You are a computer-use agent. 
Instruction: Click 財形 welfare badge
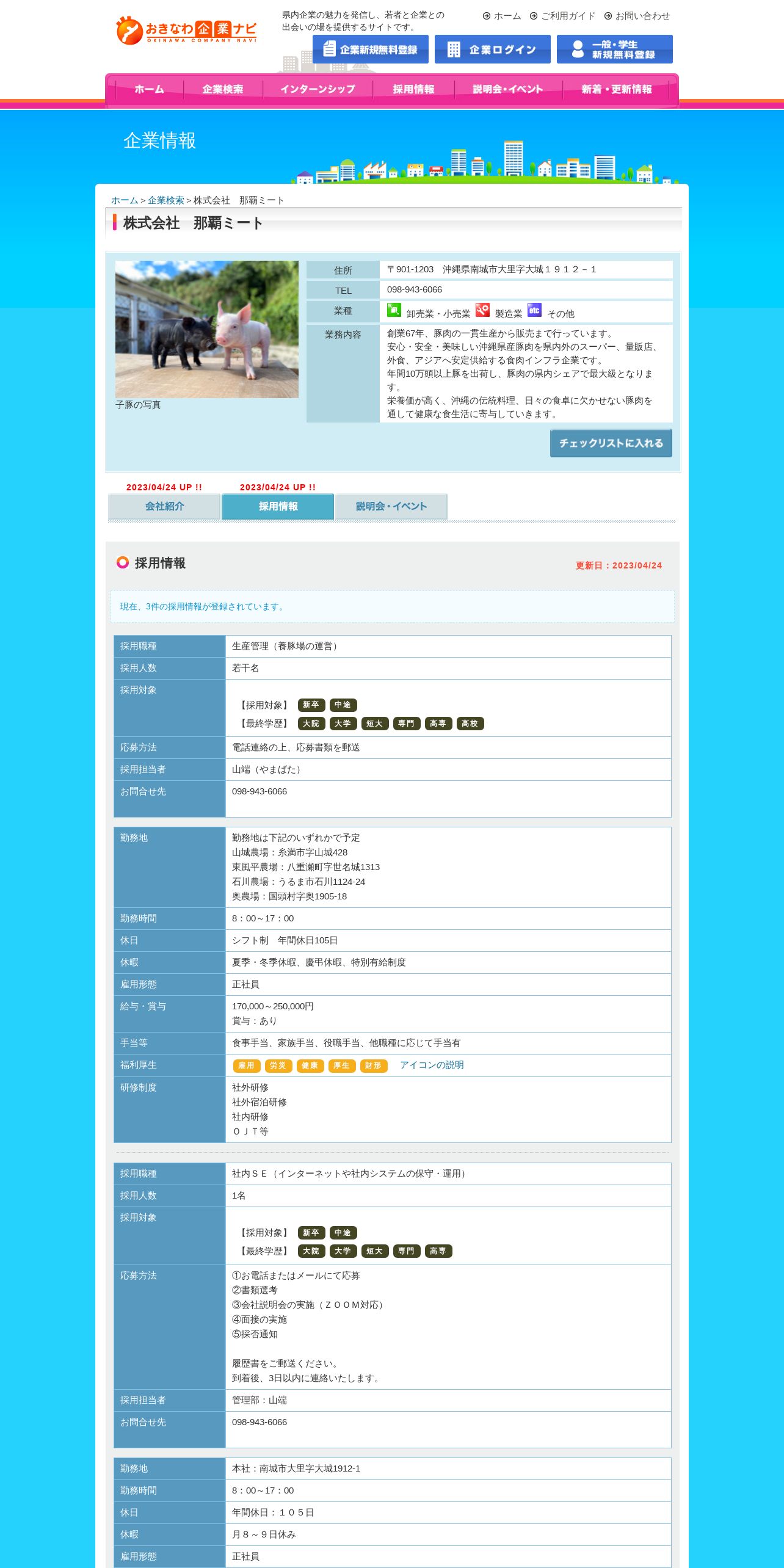pos(374,1065)
